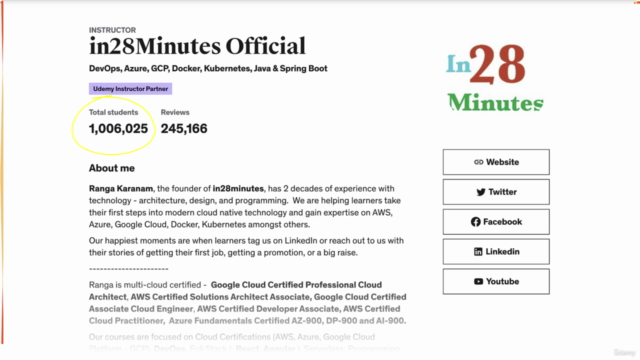
Task: Click the Udemy Instructor Partner badge
Action: coord(130,89)
